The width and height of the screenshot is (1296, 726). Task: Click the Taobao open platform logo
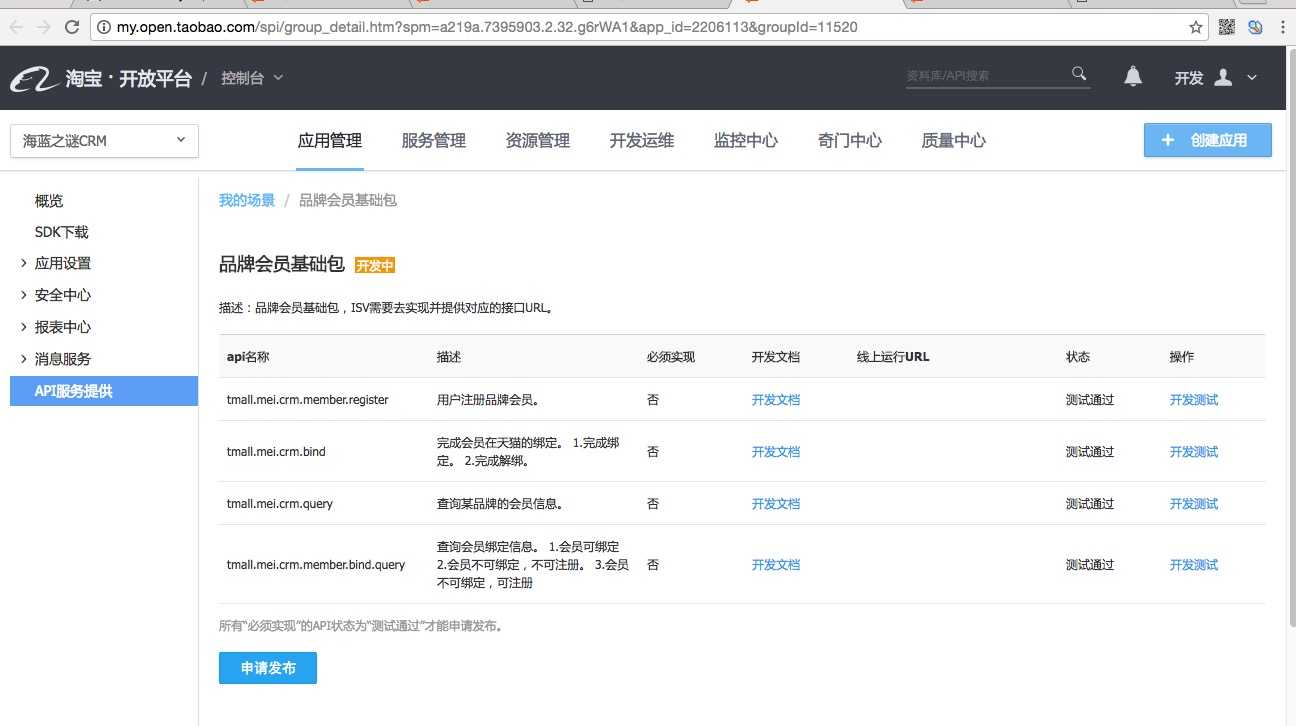[x=100, y=78]
